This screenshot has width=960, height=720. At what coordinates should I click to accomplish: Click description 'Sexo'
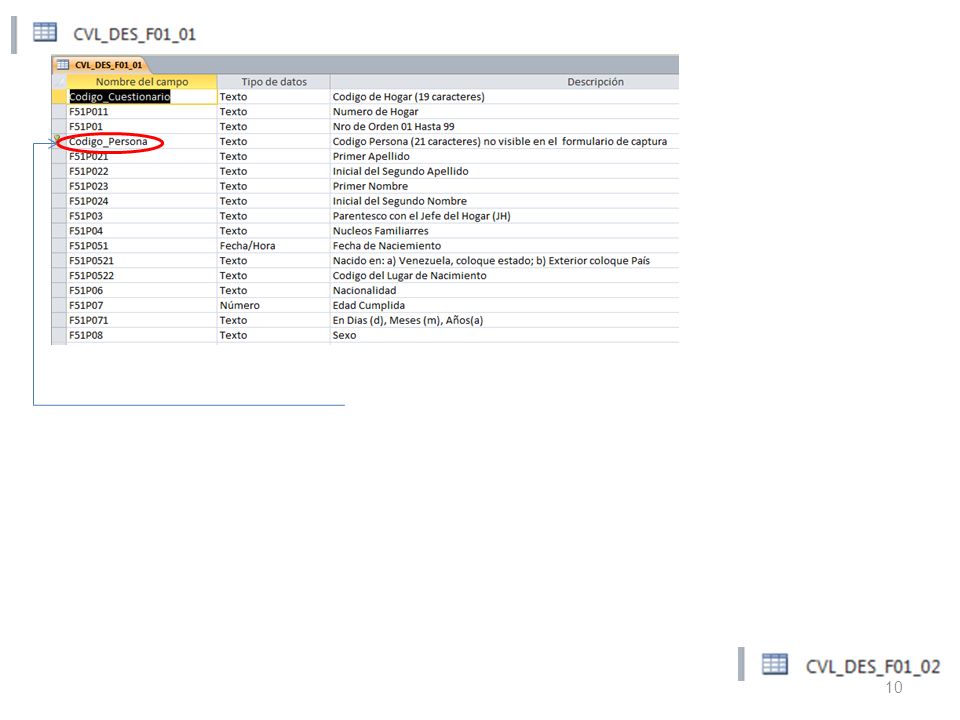[344, 335]
